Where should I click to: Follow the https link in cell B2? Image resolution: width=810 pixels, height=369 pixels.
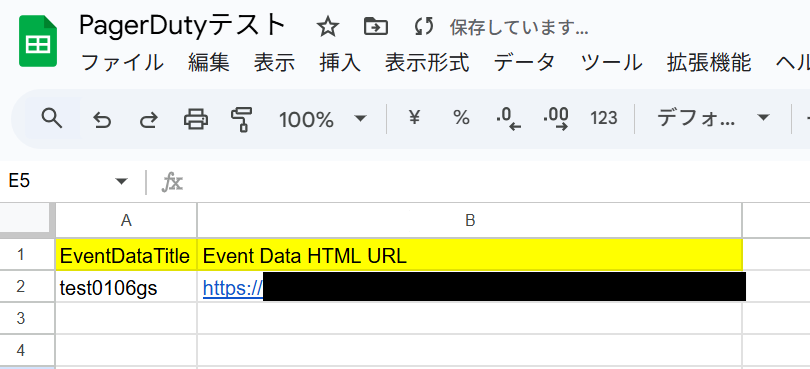pos(233,288)
